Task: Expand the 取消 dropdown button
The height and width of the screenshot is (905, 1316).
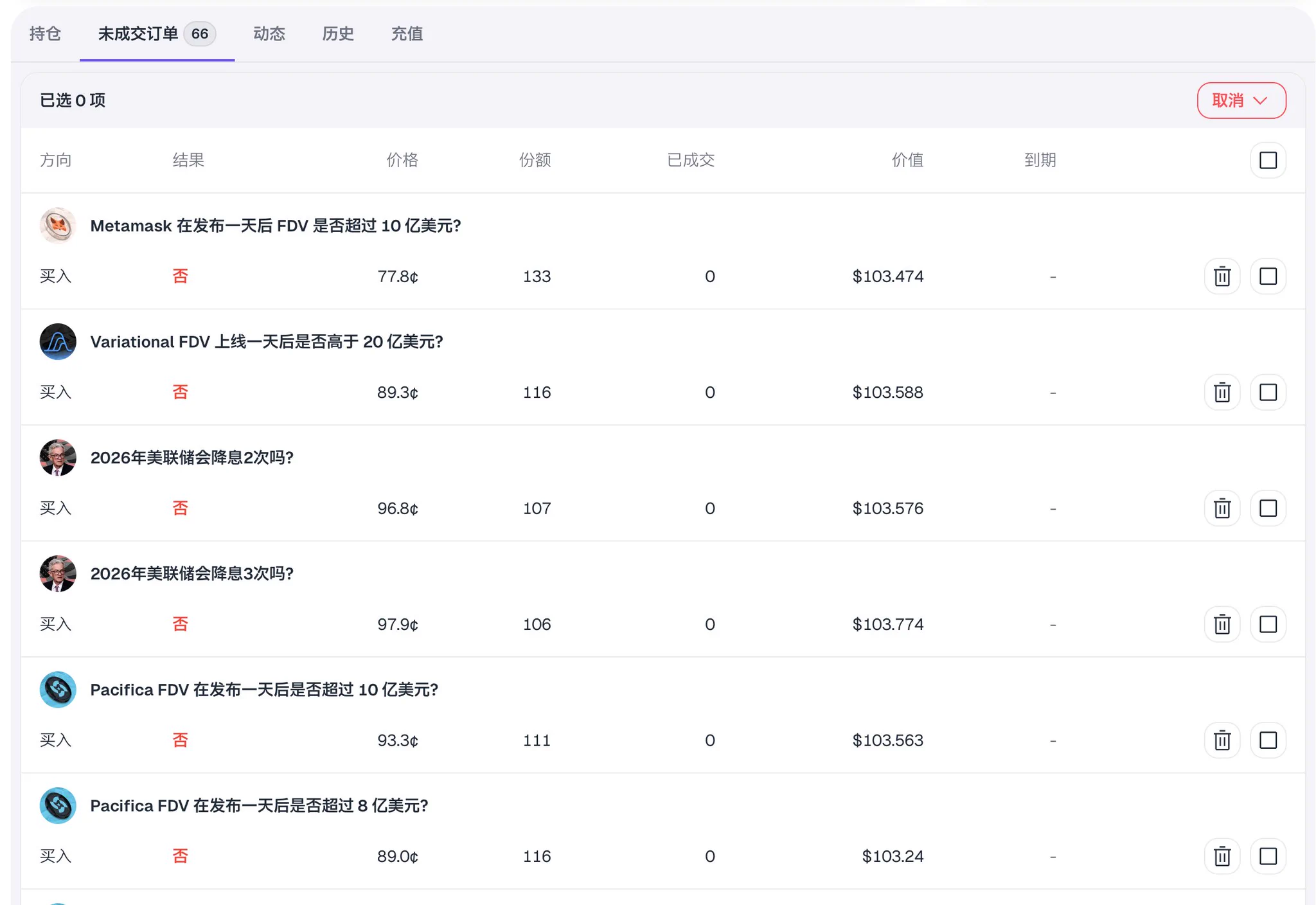Action: coord(1241,100)
